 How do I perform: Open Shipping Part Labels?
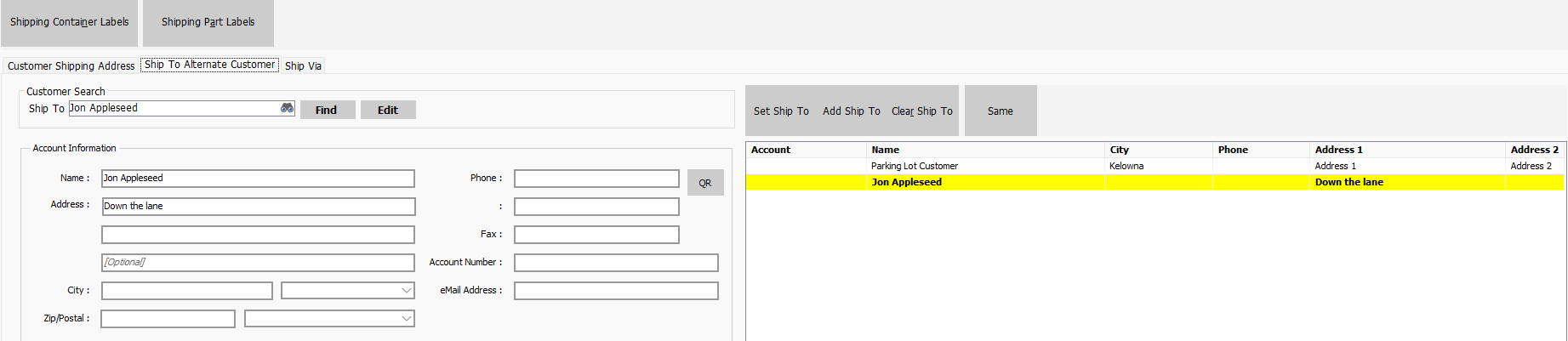click(x=208, y=23)
